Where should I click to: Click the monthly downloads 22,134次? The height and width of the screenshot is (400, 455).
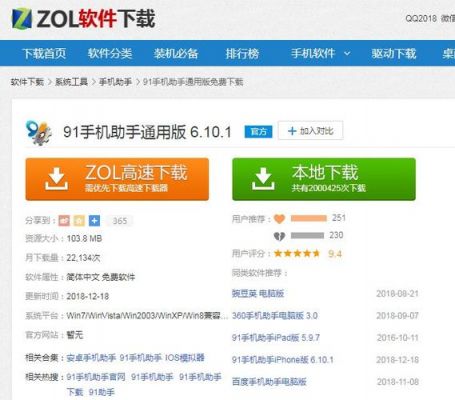point(83,258)
